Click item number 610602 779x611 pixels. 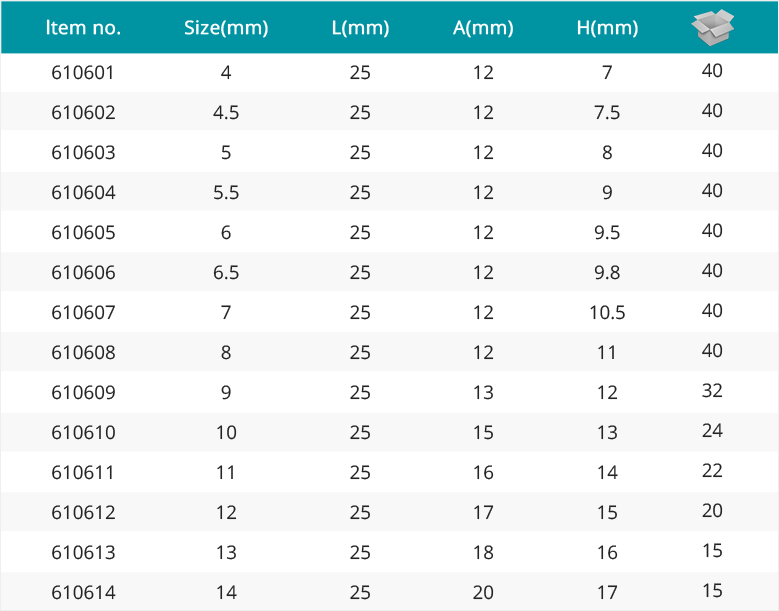[83, 113]
